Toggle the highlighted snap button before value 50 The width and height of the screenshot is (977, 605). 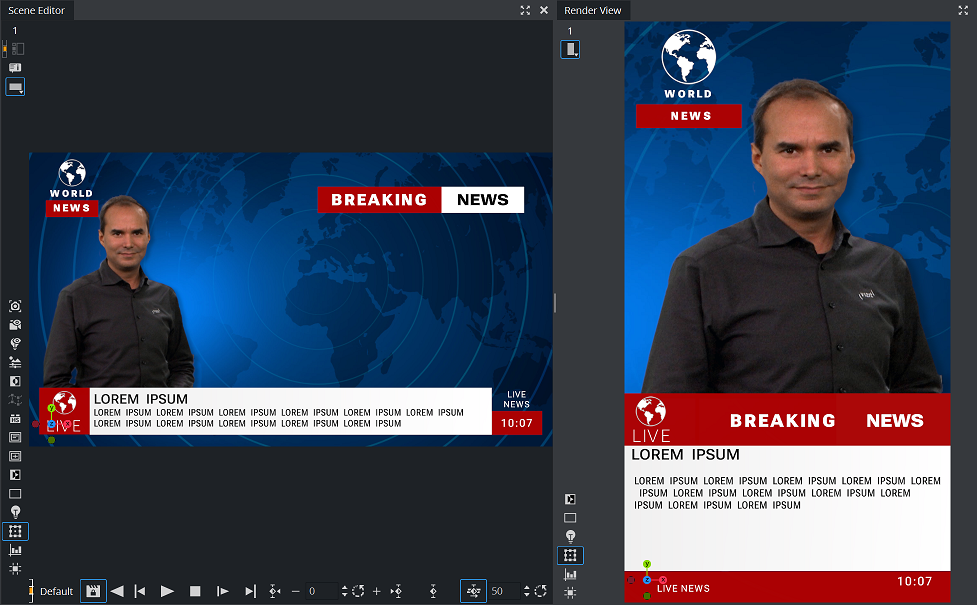click(x=473, y=591)
